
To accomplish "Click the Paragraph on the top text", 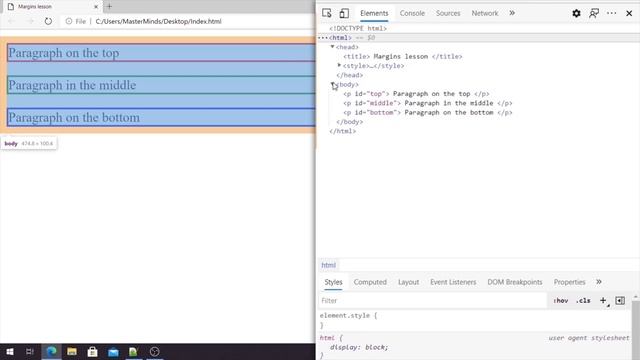I will click(64, 53).
